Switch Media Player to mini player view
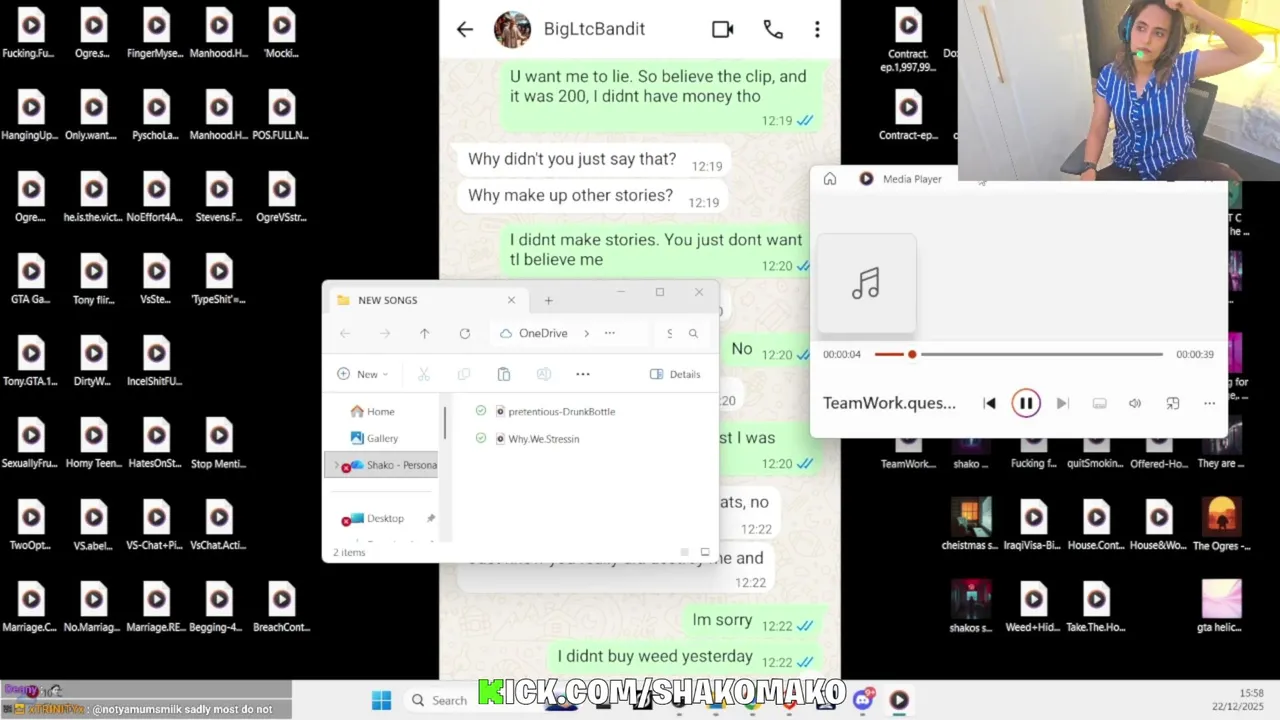1280x720 pixels. click(1172, 403)
